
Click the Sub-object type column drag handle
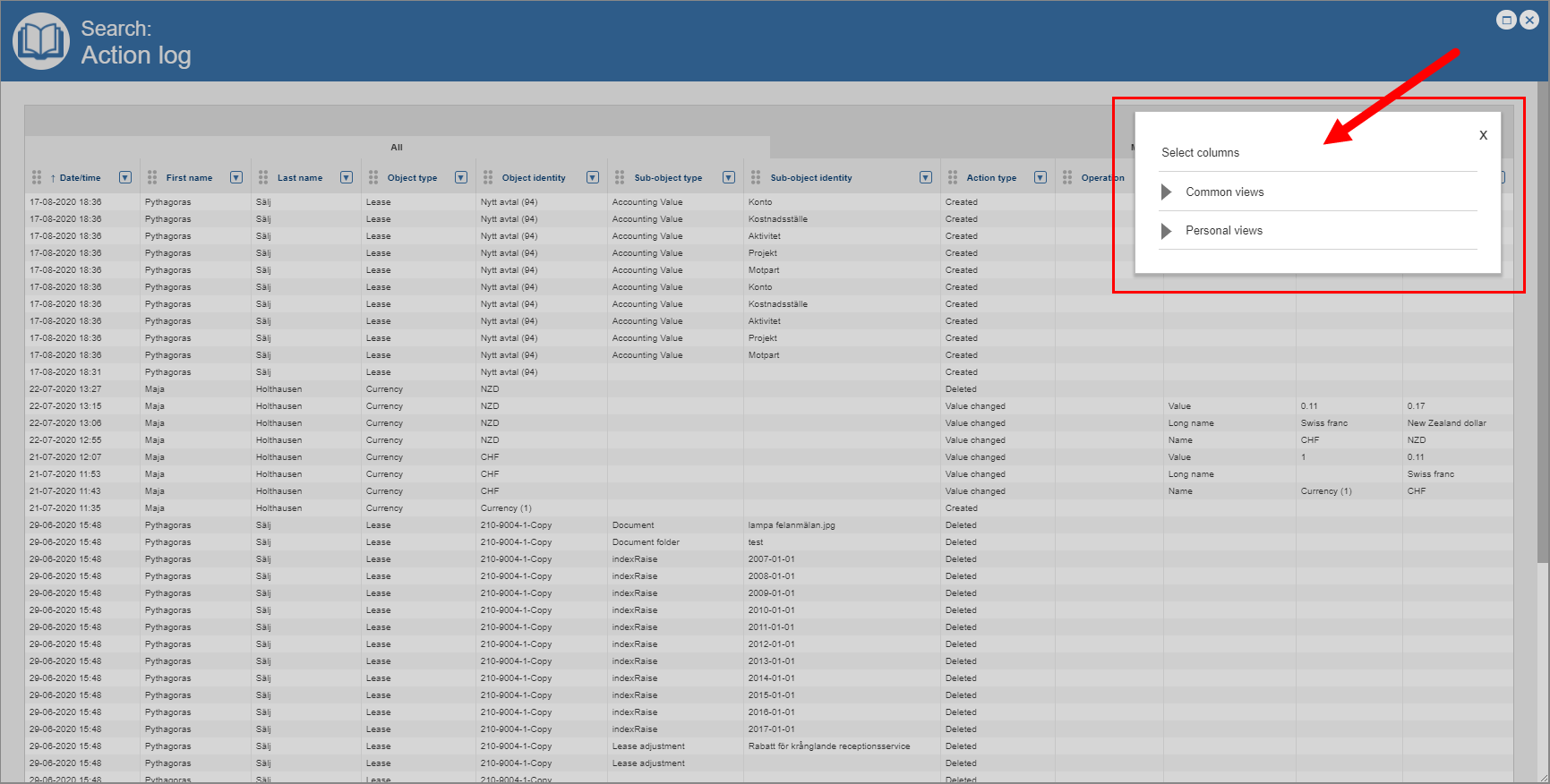[x=620, y=177]
